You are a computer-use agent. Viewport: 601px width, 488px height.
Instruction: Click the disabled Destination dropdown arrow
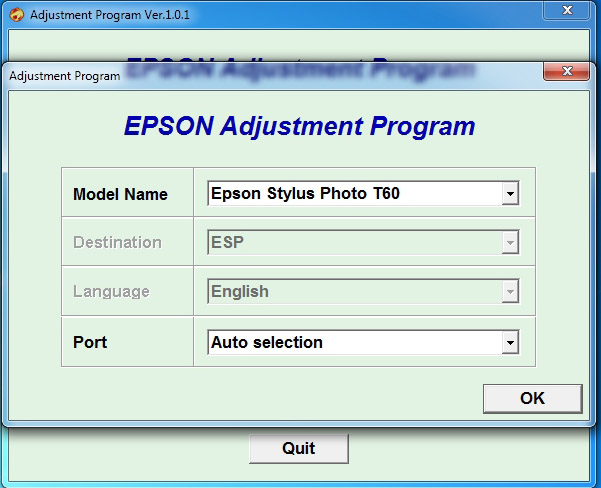510,242
